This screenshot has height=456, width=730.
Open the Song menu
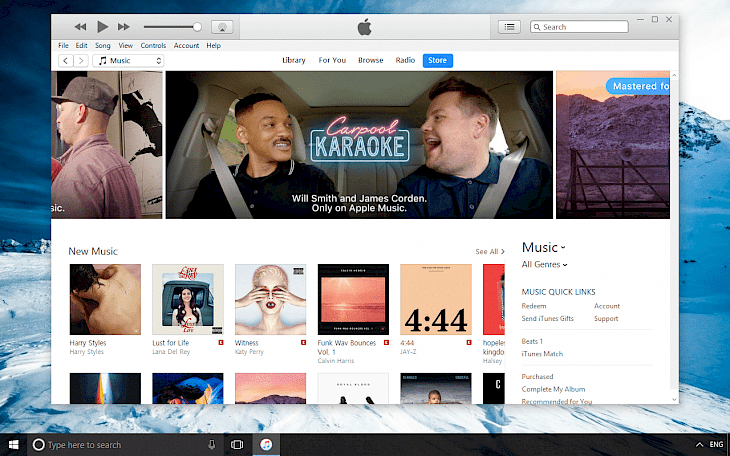point(103,45)
